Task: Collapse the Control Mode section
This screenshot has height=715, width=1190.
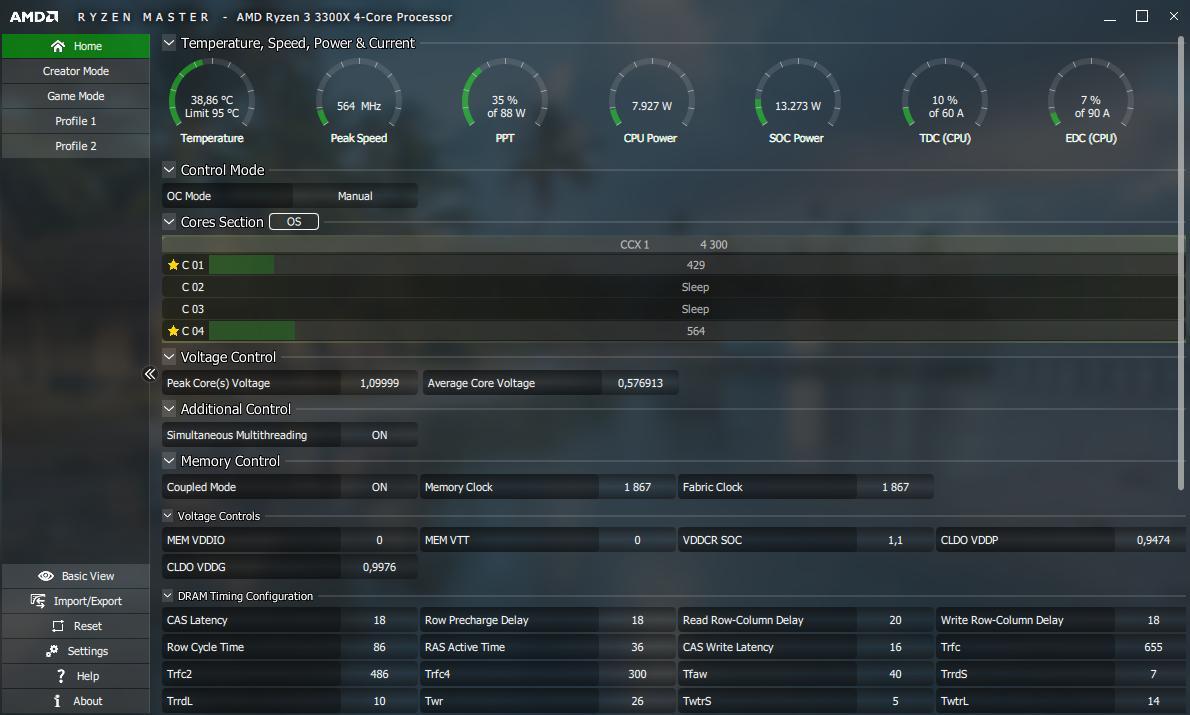Action: pyautogui.click(x=169, y=169)
